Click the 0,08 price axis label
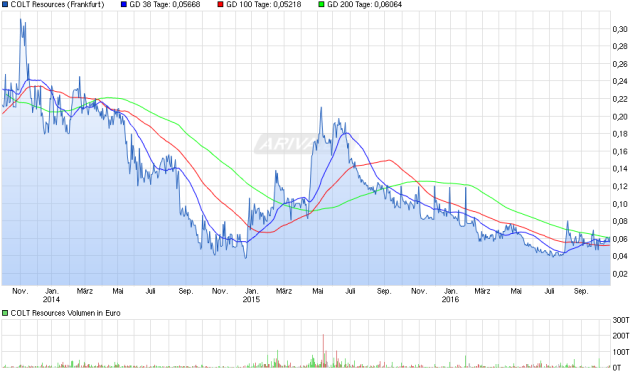640x374 pixels. coord(620,221)
